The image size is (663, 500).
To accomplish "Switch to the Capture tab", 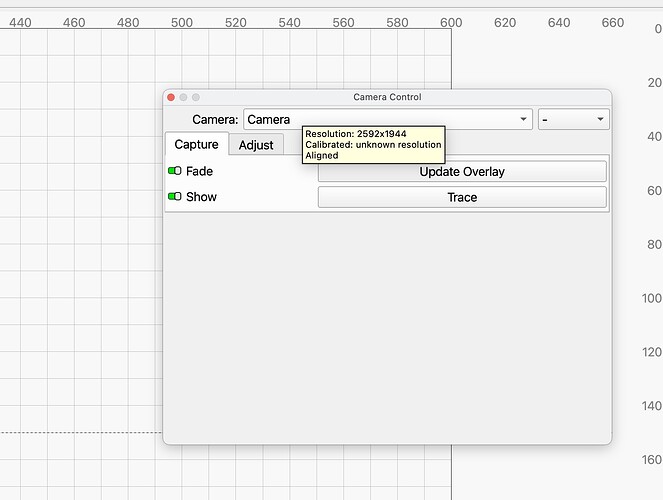I will pyautogui.click(x=196, y=145).
